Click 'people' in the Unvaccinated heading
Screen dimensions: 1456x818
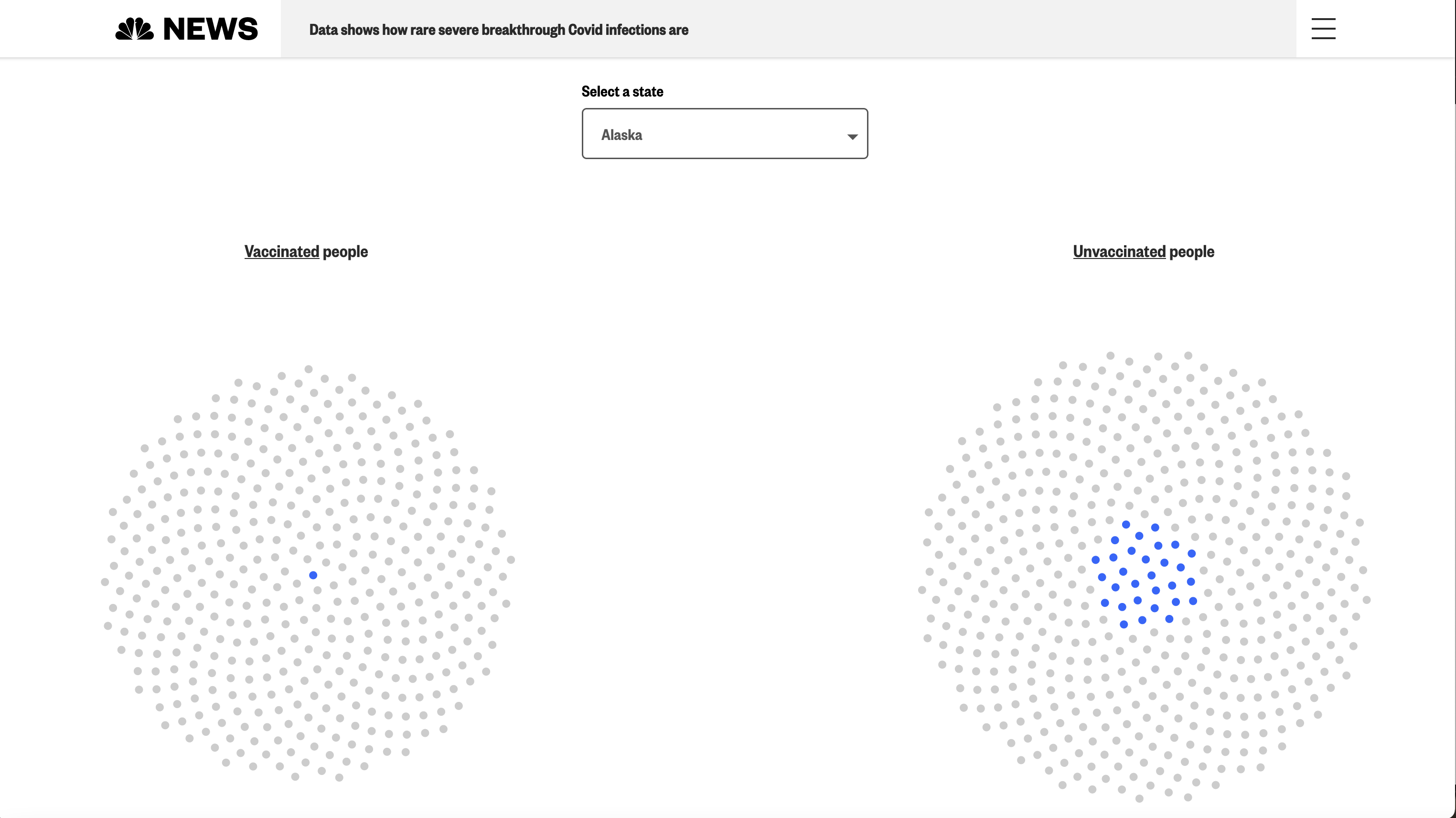pyautogui.click(x=1191, y=251)
